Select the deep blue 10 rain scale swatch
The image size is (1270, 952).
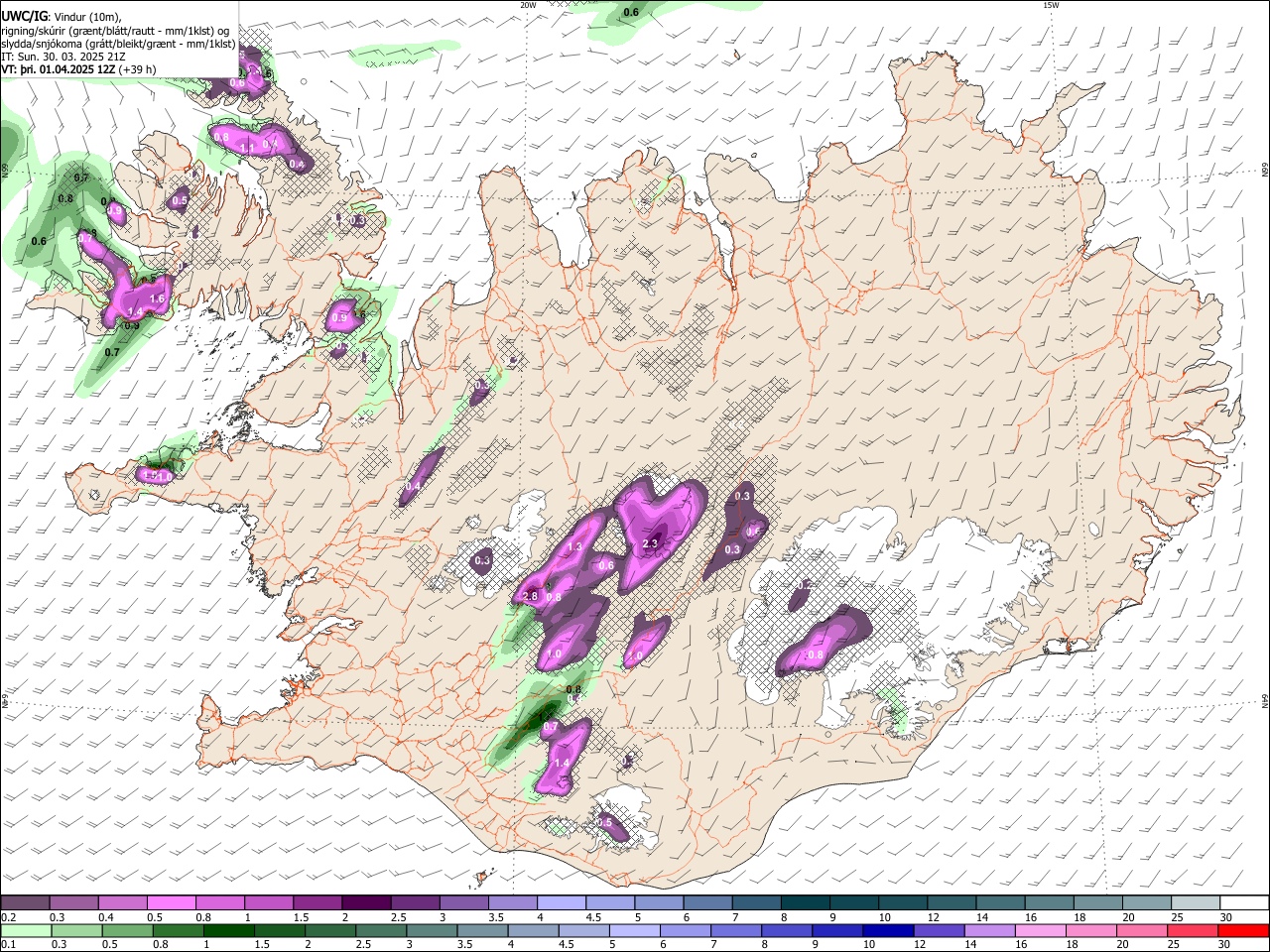888,930
